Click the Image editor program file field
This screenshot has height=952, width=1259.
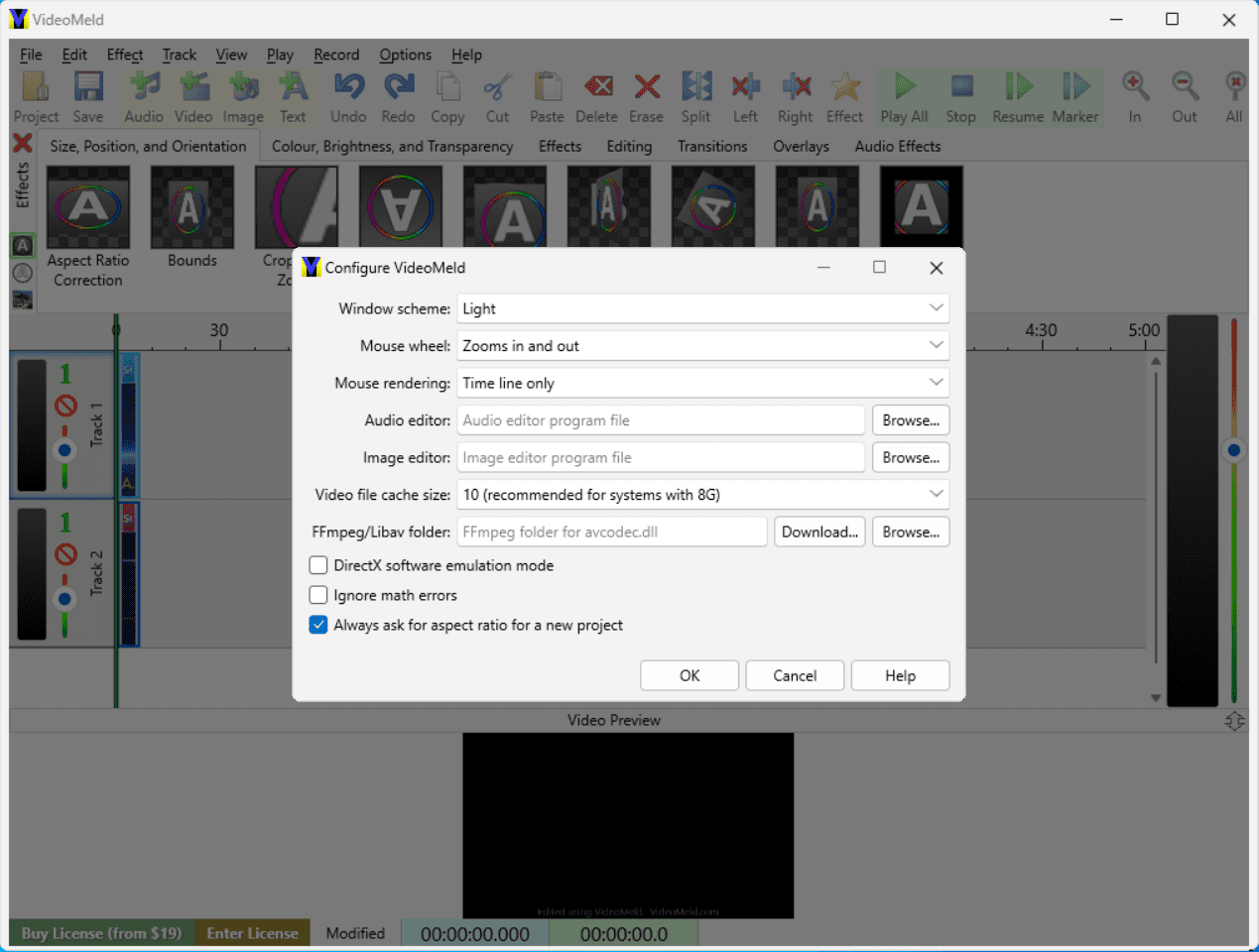pos(661,457)
